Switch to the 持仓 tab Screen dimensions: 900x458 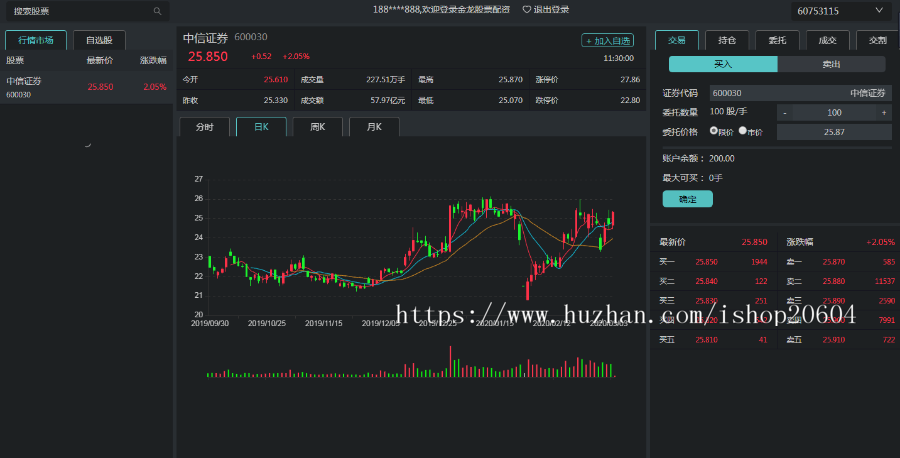(727, 40)
